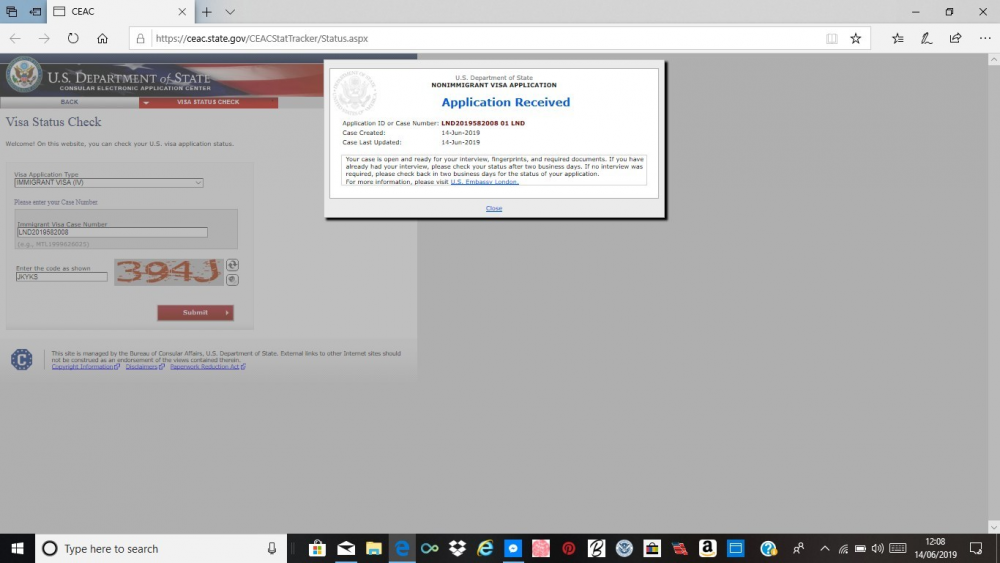
Task: Open Mail app from taskbar
Action: pos(346,548)
